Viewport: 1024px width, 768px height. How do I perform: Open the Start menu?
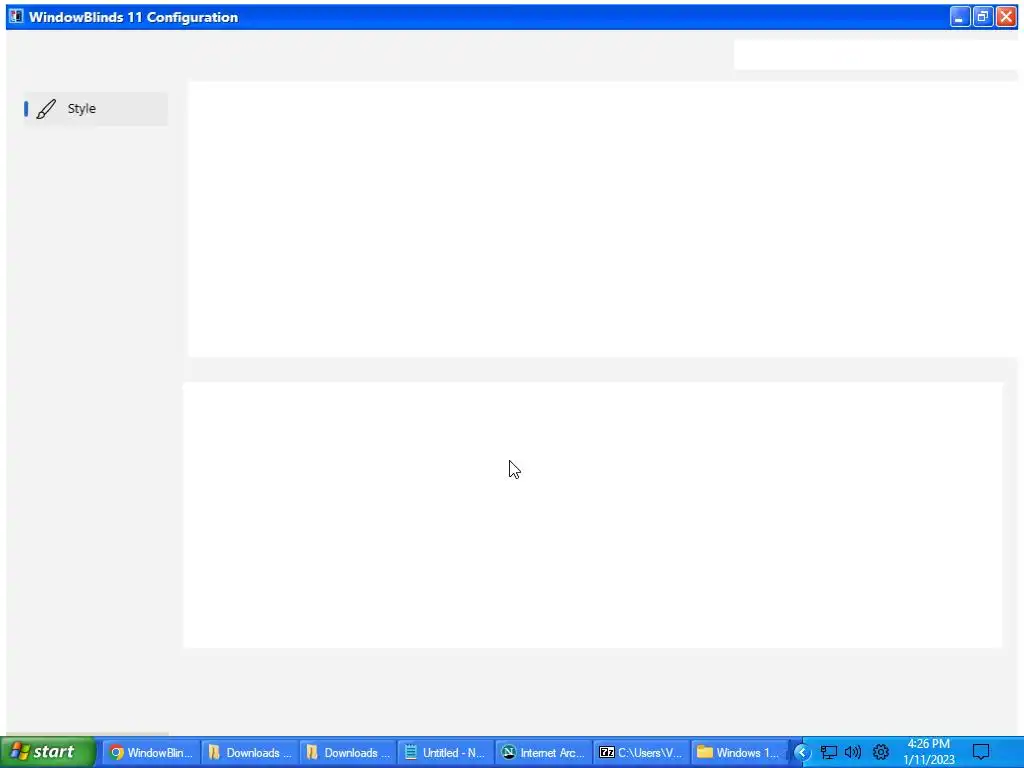click(47, 752)
